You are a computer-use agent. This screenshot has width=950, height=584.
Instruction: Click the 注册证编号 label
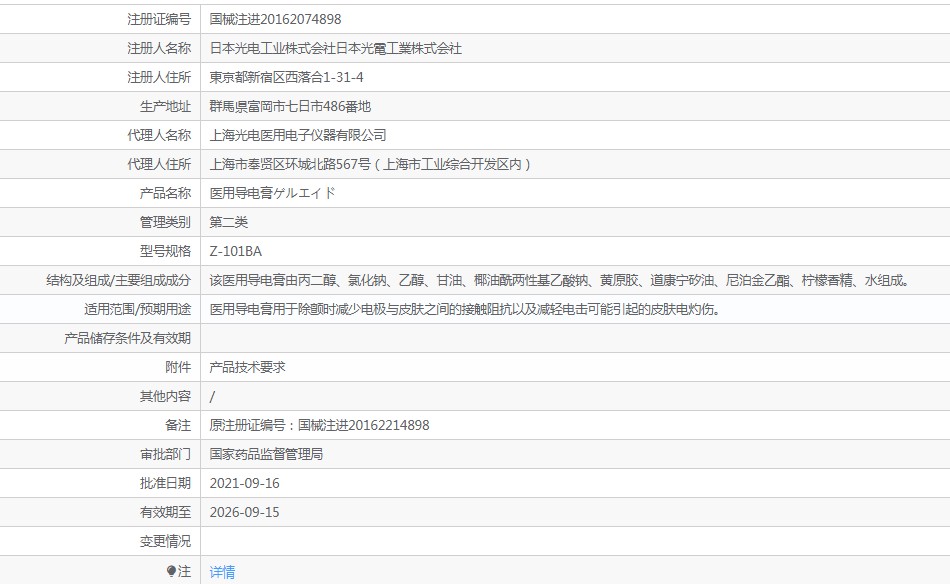tap(159, 19)
